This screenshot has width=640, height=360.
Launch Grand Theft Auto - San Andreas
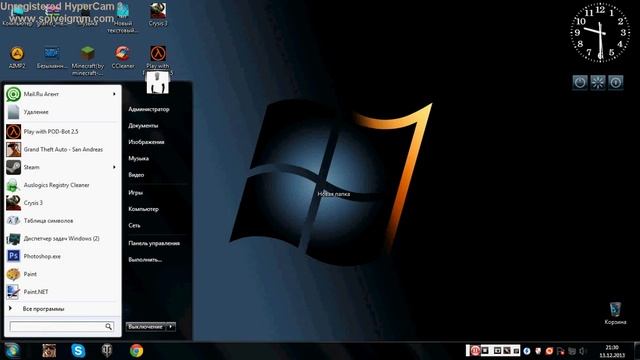pyautogui.click(x=62, y=149)
